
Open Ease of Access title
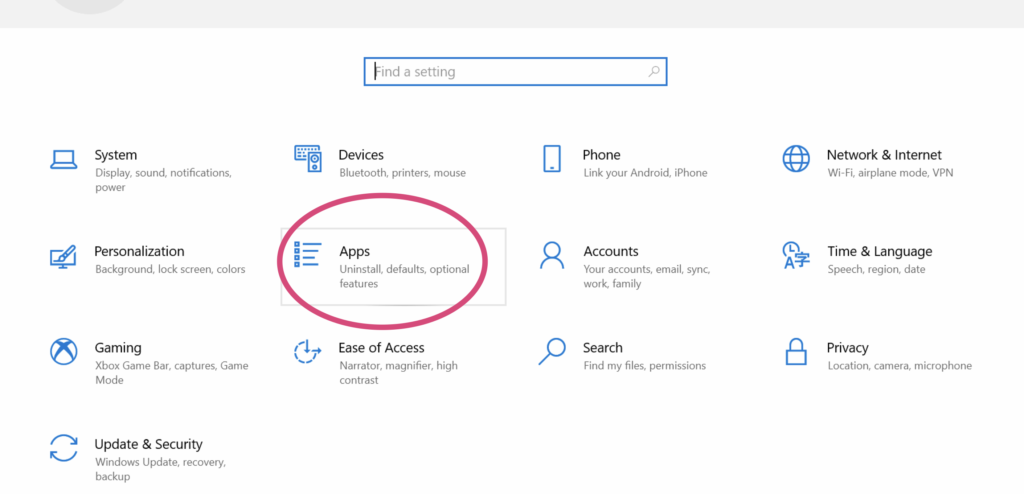(x=381, y=348)
